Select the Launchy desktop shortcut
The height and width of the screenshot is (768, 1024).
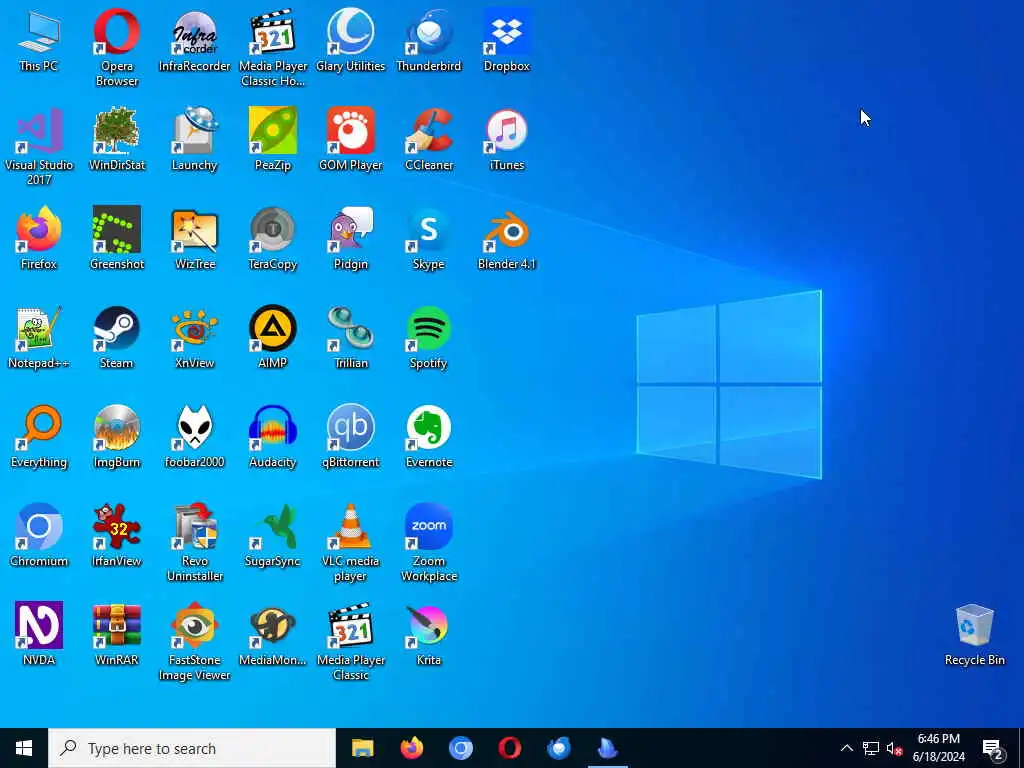pos(195,139)
